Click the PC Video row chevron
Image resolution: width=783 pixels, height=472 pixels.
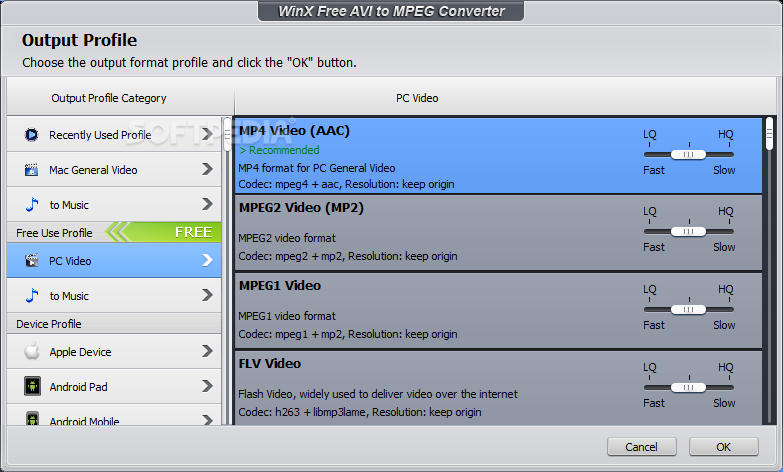207,260
